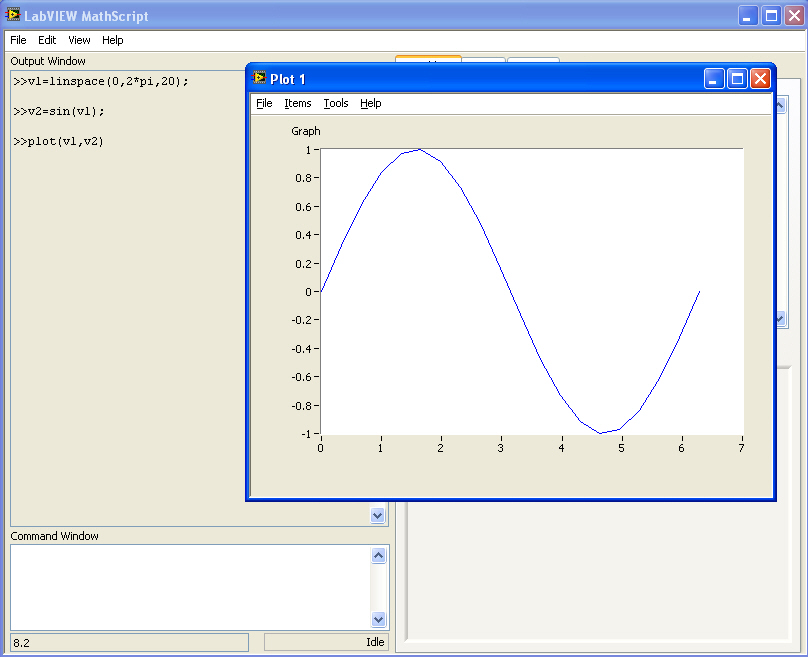Close the LabVIEW MathScript main window

(794, 15)
